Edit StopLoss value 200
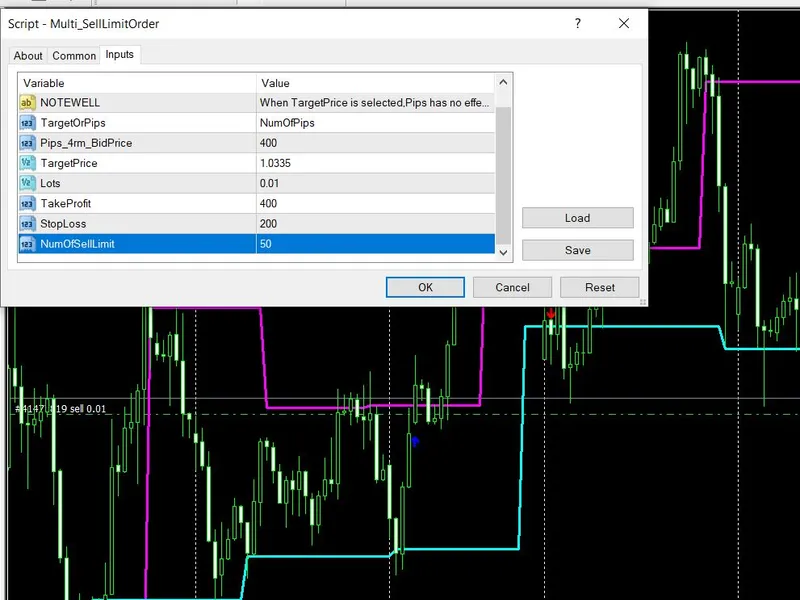This screenshot has width=800, height=600. coord(376,223)
